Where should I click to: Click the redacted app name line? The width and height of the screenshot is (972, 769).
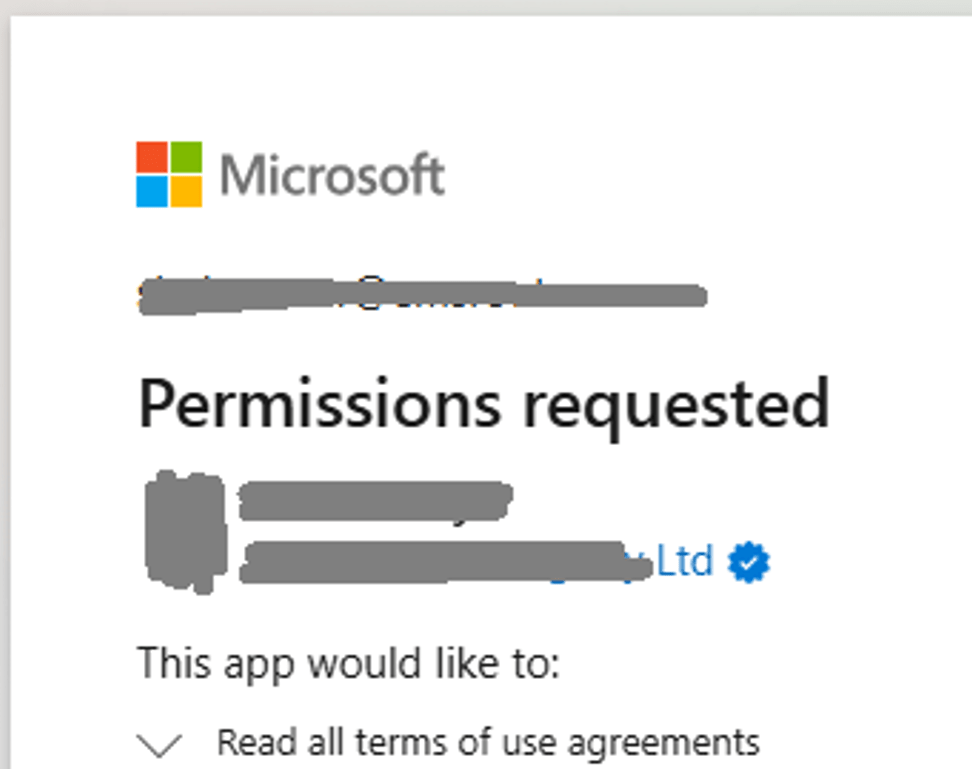click(x=375, y=500)
